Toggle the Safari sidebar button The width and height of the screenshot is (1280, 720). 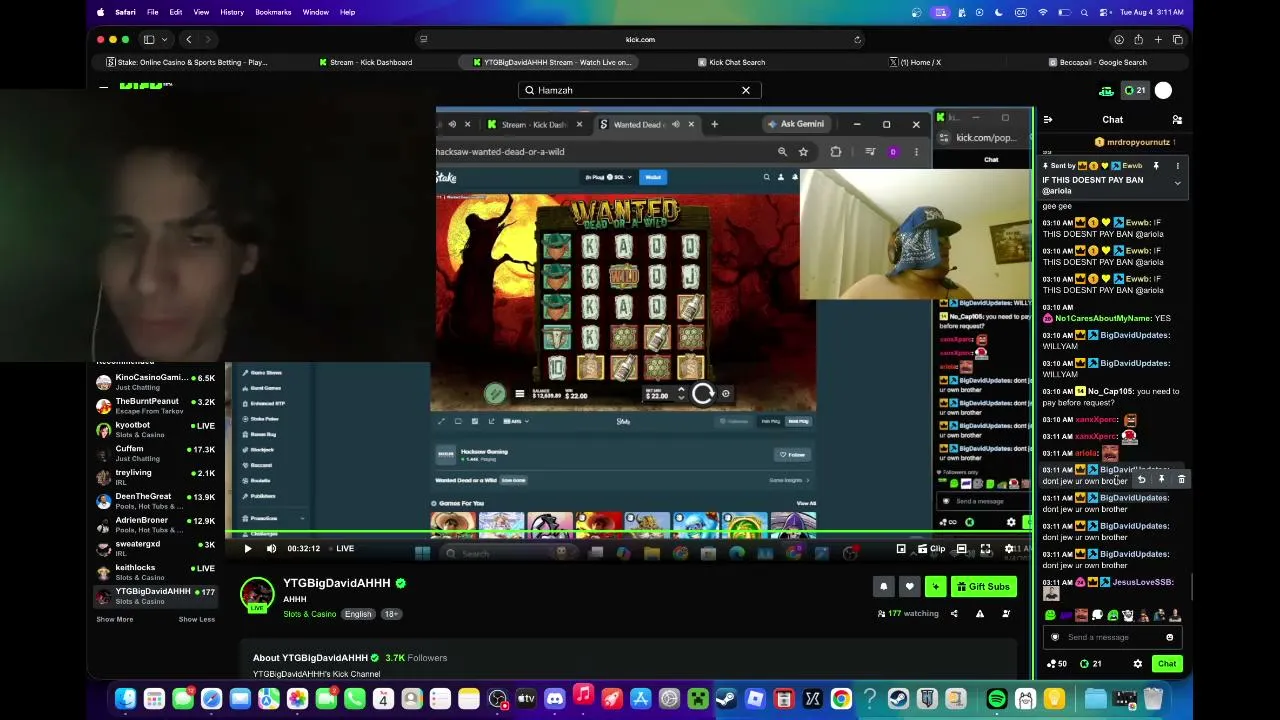coord(149,39)
